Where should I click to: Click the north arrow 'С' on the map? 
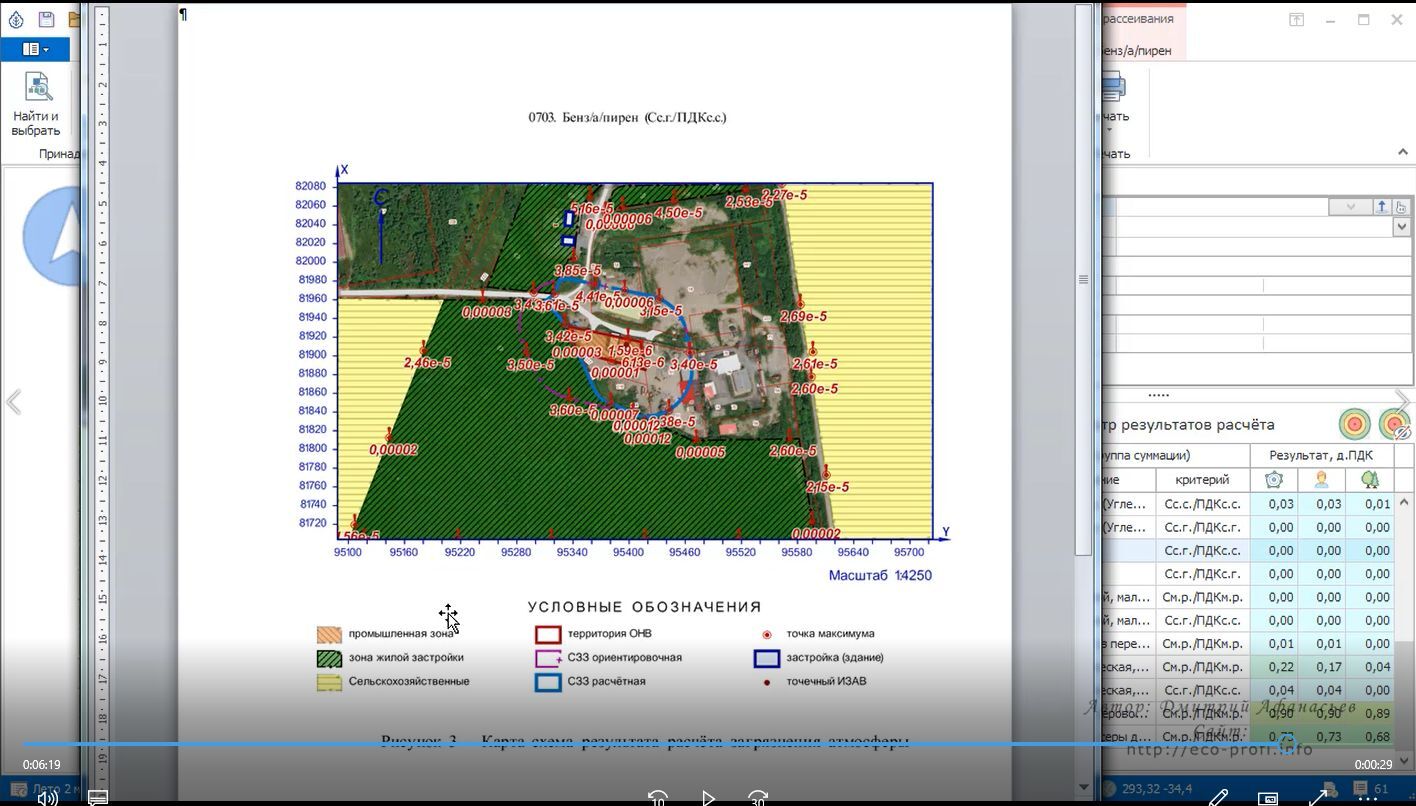381,225
